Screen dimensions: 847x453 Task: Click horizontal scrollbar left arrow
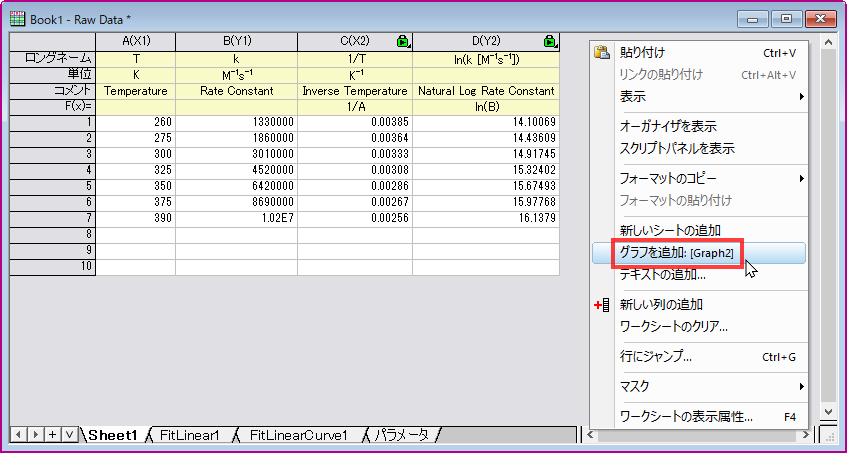590,434
